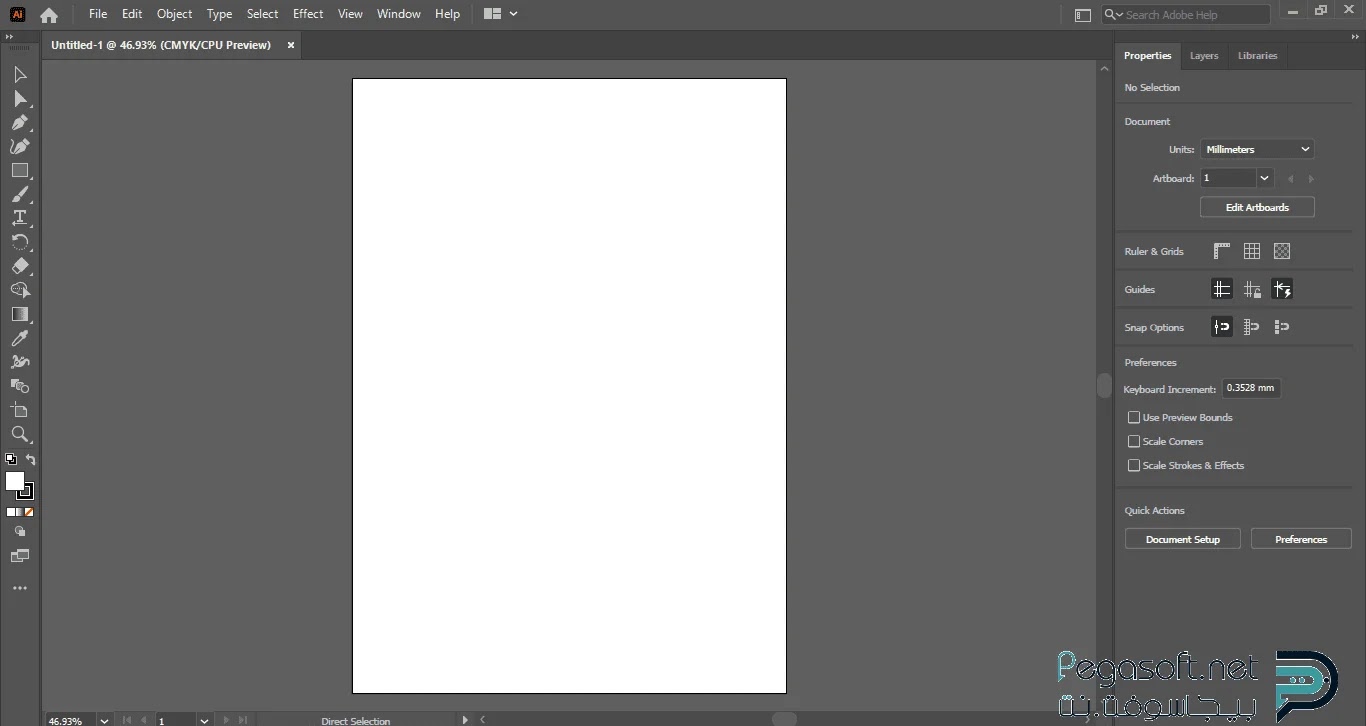Toggle lock guides icon
The height and width of the screenshot is (726, 1366).
[x=1252, y=289]
